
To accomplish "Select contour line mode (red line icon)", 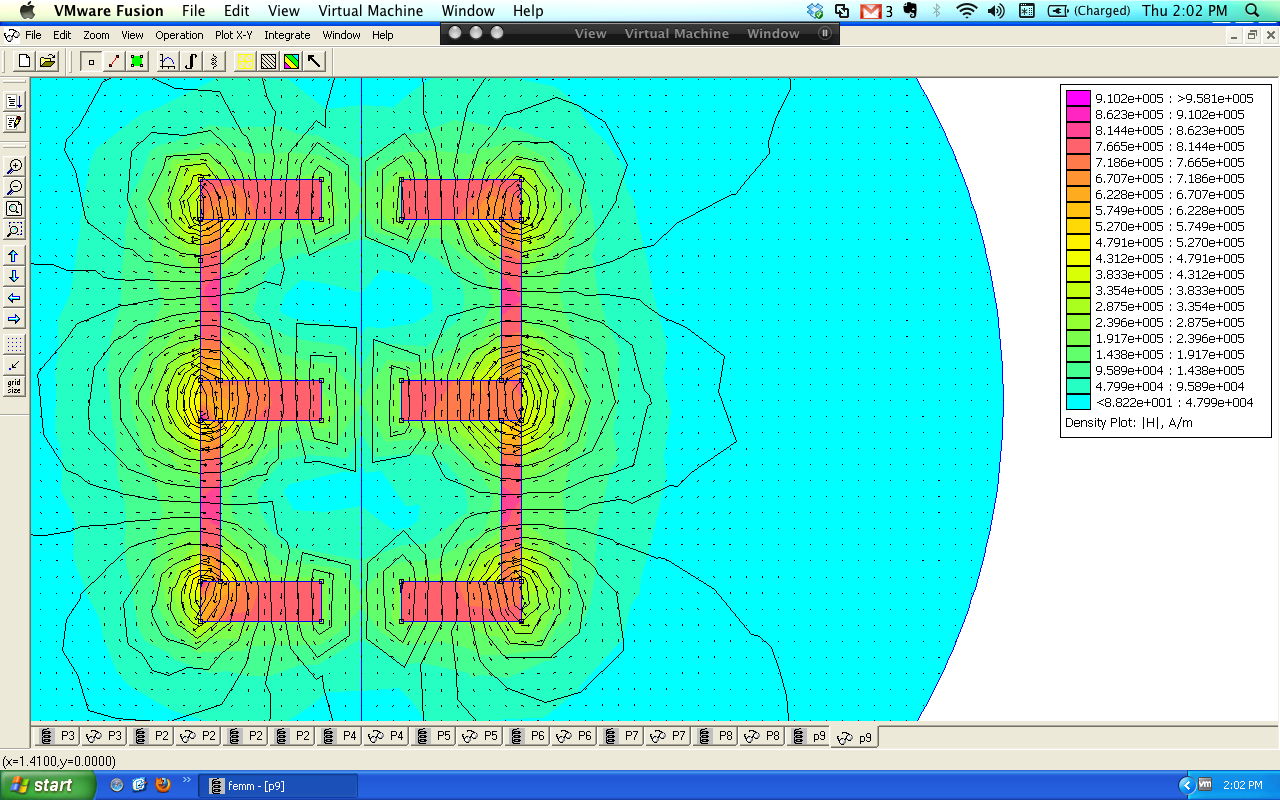I will tap(114, 61).
